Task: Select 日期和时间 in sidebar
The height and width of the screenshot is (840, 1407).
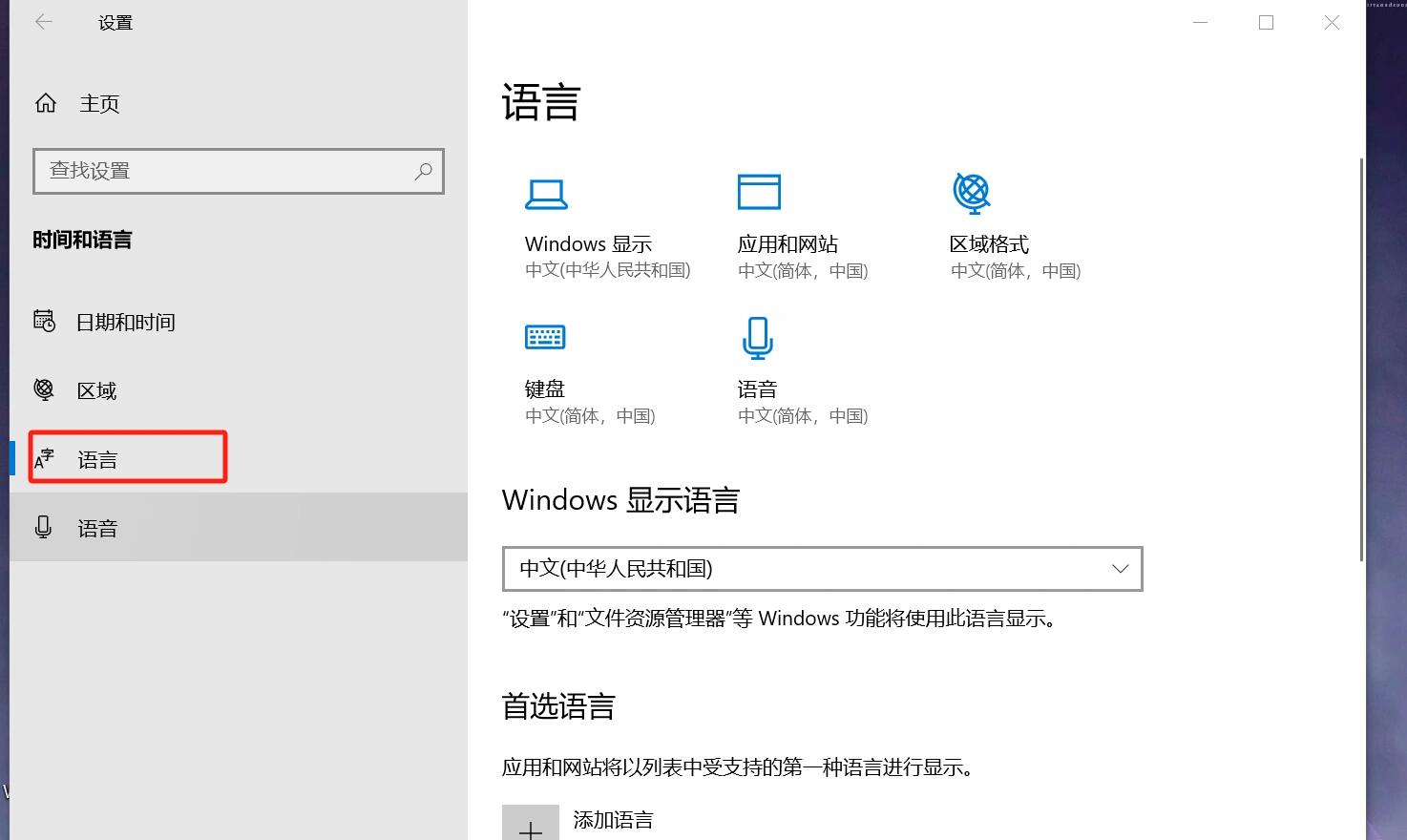Action: (239, 322)
